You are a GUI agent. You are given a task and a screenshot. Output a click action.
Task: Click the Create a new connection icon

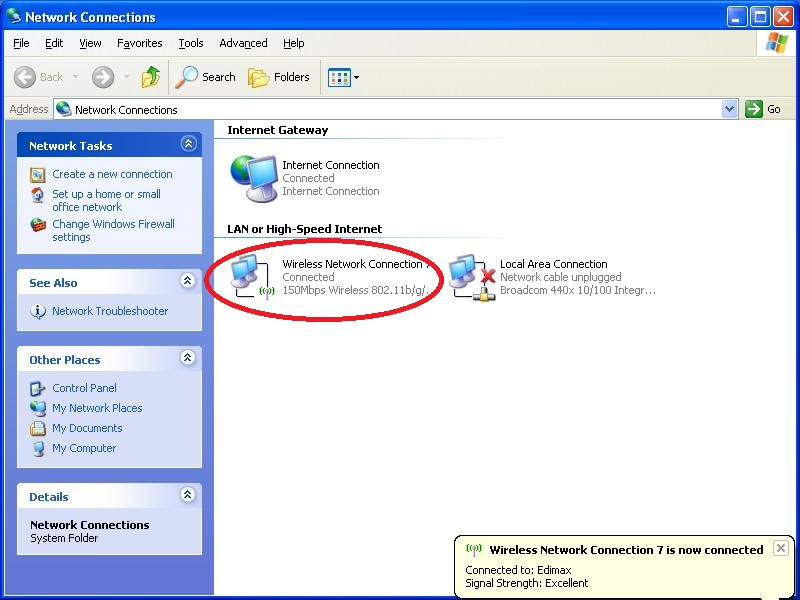[x=38, y=174]
